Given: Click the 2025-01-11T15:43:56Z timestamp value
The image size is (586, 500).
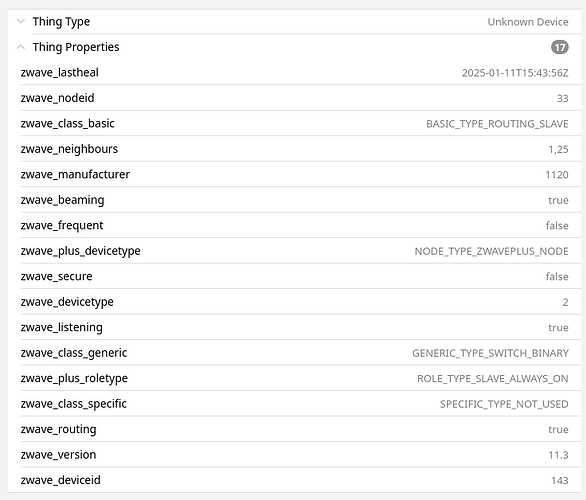Looking at the screenshot, I should 515,73.
